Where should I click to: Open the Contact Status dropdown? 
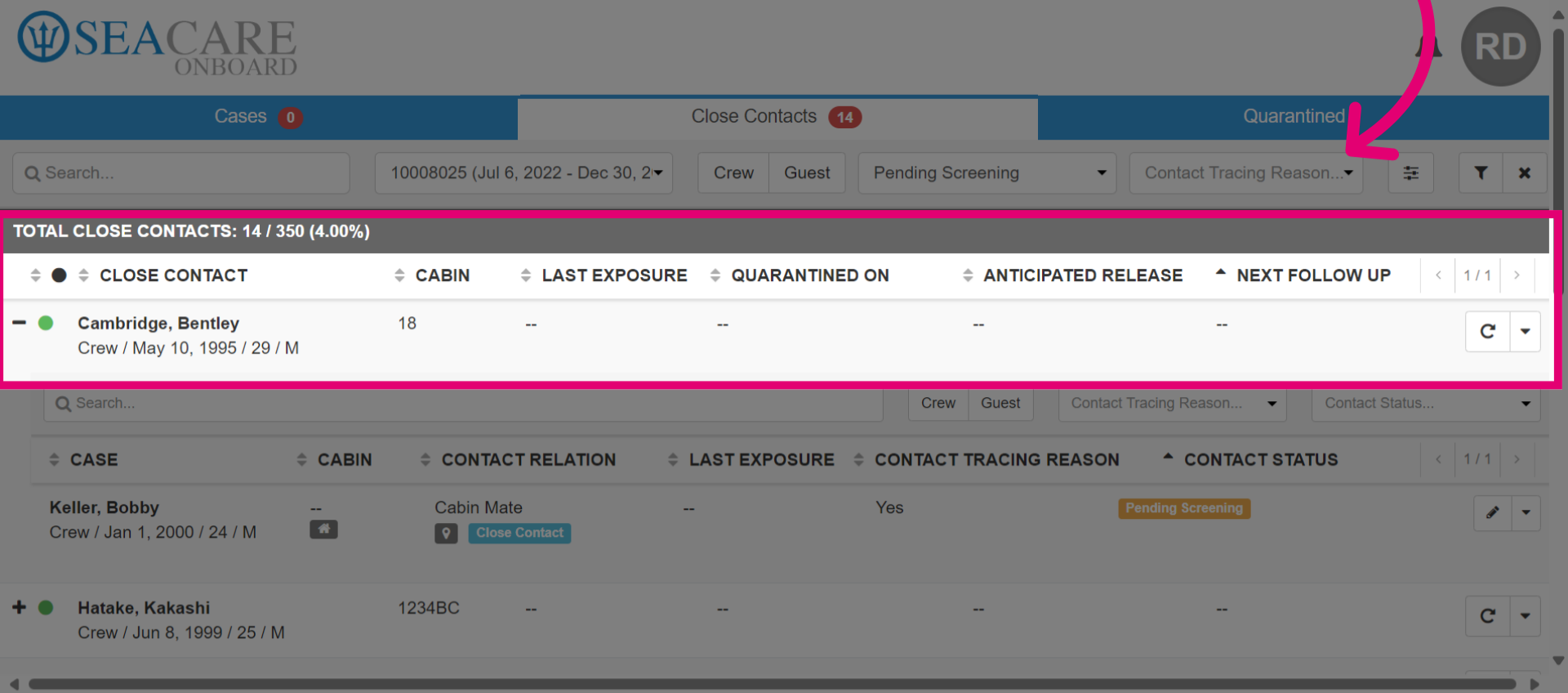coord(1426,404)
